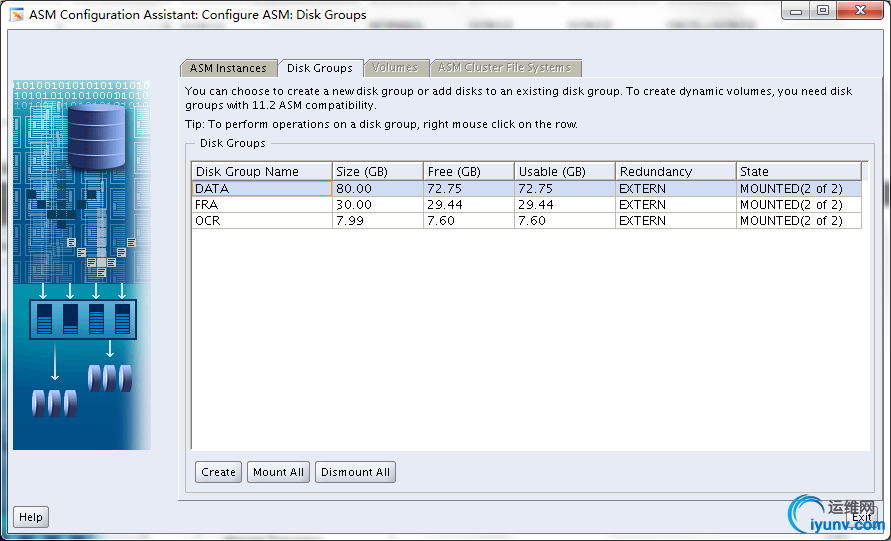Screen dimensions: 891x541
Task: Click the 29.44 free space cell of FRA
Action: [469, 205]
